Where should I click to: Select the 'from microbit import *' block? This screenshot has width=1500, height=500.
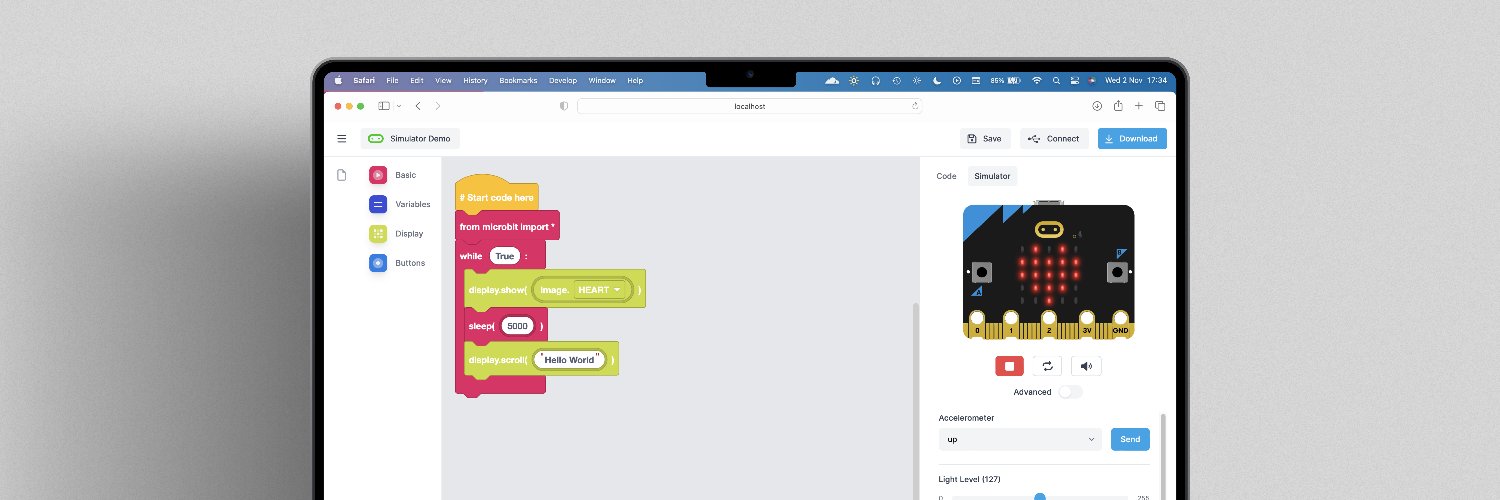507,227
